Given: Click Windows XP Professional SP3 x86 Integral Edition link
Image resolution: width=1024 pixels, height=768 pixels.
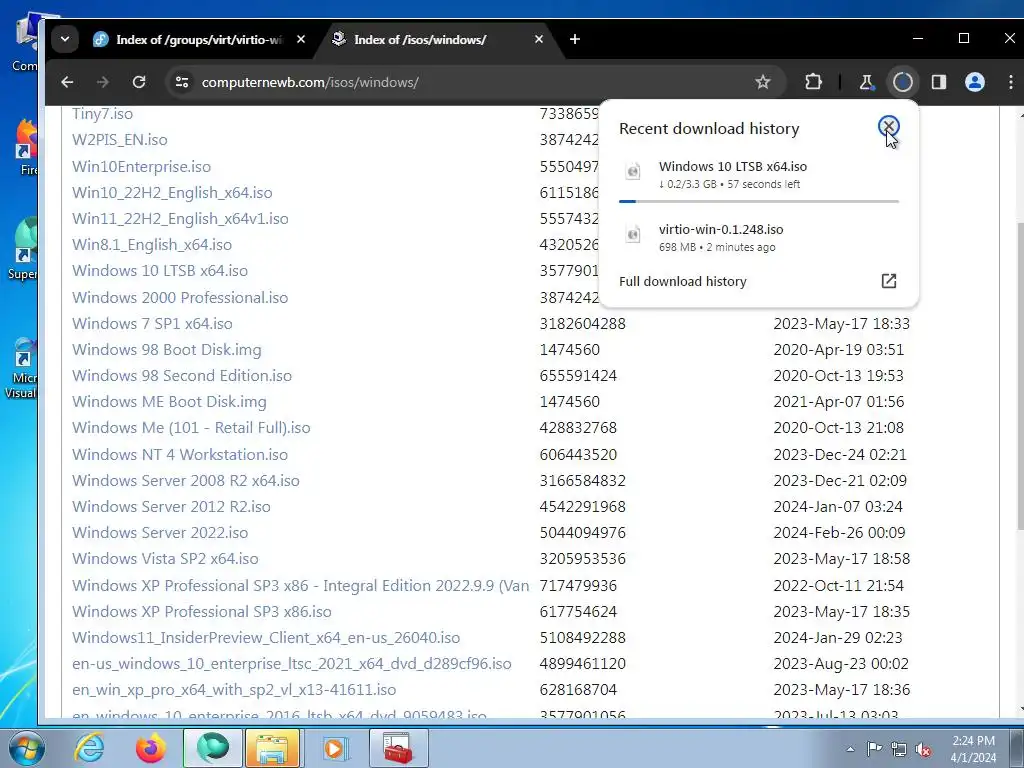Looking at the screenshot, I should pyautogui.click(x=300, y=586).
